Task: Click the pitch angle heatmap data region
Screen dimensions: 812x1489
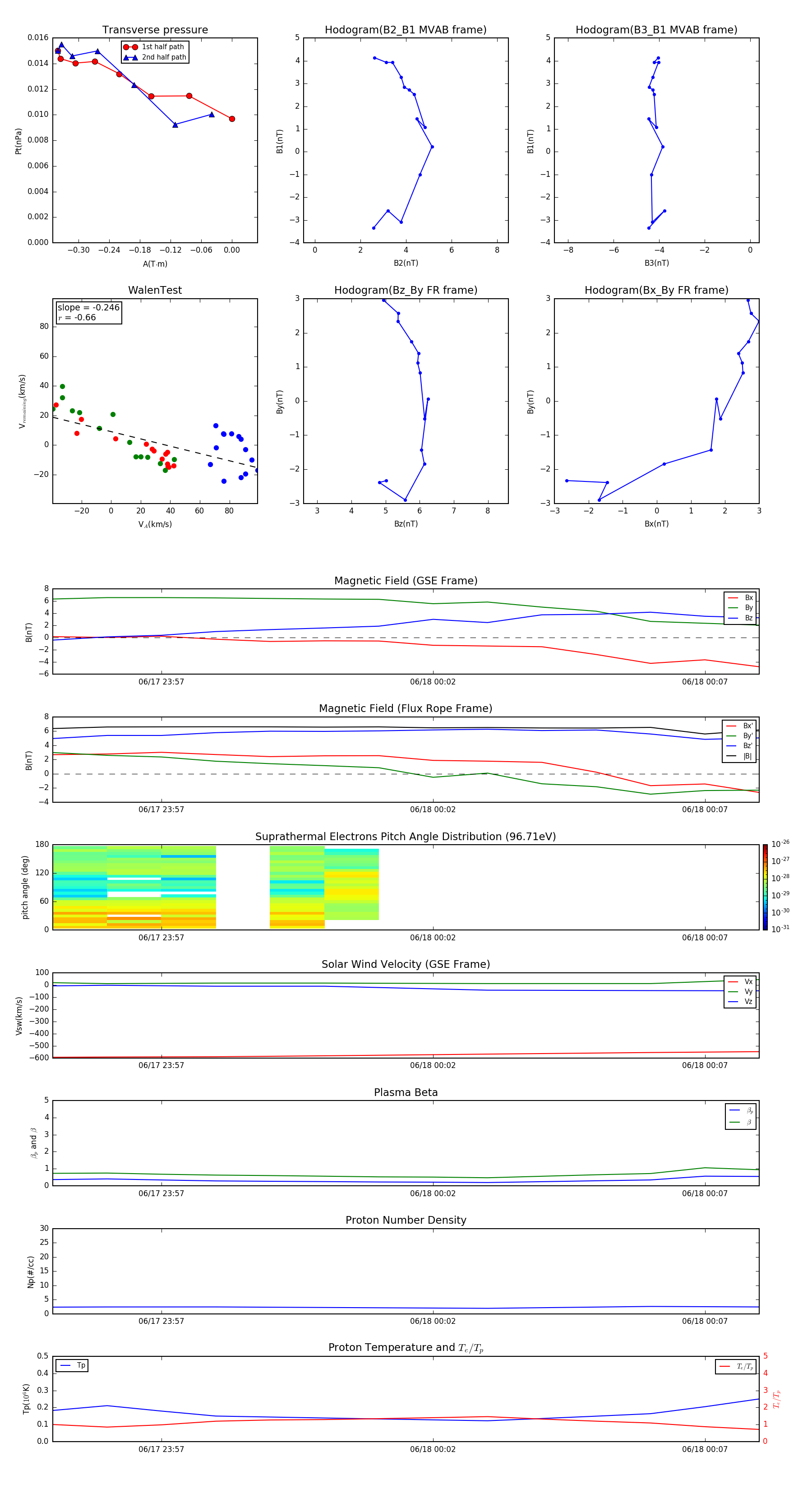Action: 216,887
